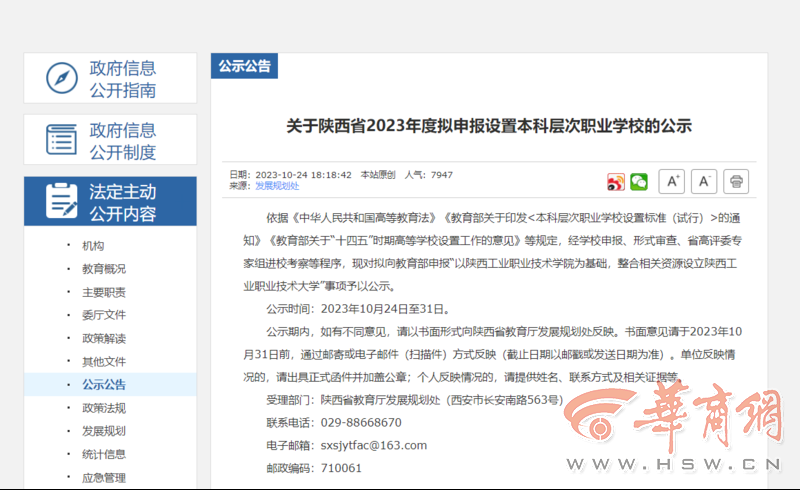This screenshot has height=490, width=800.
Task: Click the article title 关于陕西省2023年度拟申报设置本科层次职业学校的公示
Action: pos(489,126)
